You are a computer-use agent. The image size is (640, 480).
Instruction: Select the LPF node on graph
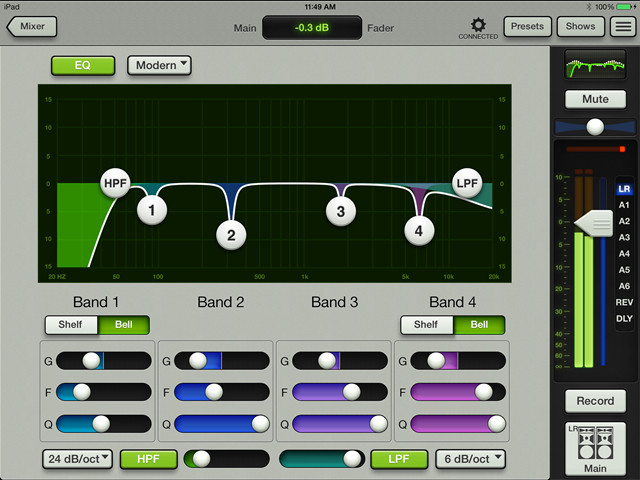466,184
